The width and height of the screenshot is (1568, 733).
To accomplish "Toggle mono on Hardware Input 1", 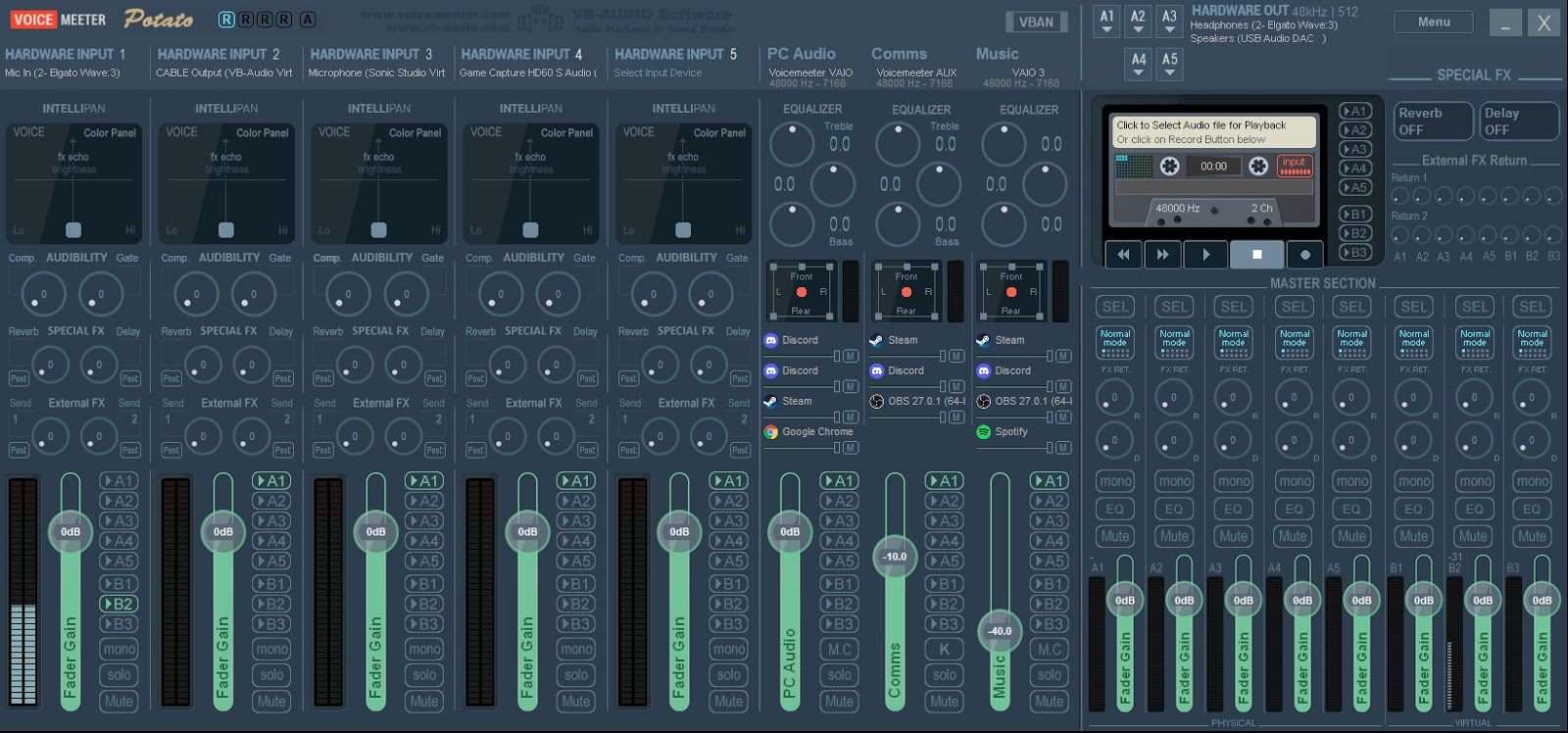I will (x=119, y=649).
